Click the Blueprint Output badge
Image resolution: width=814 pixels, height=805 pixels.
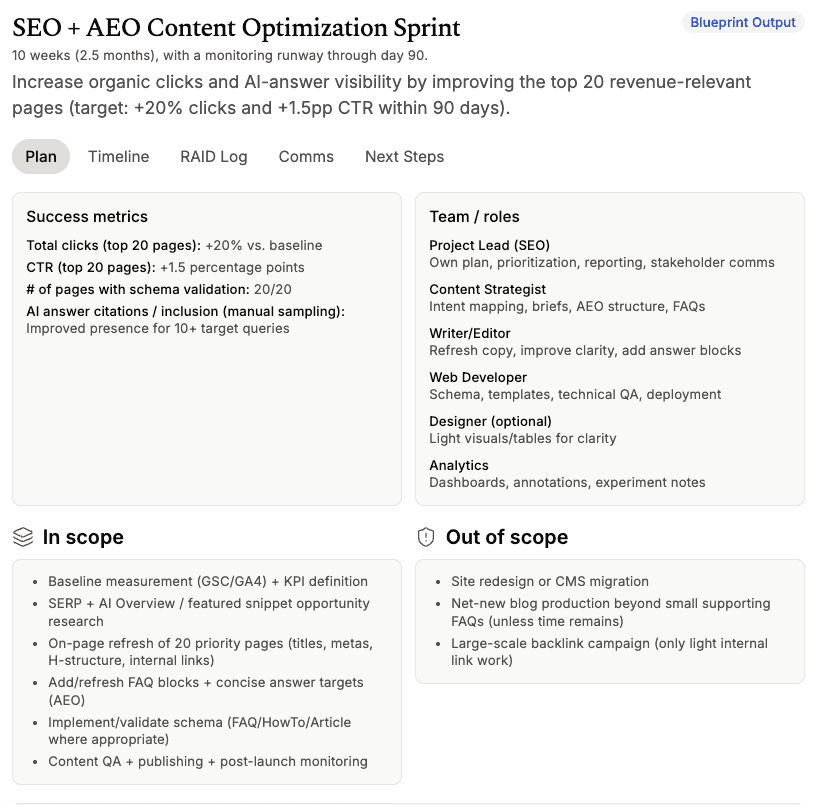click(742, 22)
